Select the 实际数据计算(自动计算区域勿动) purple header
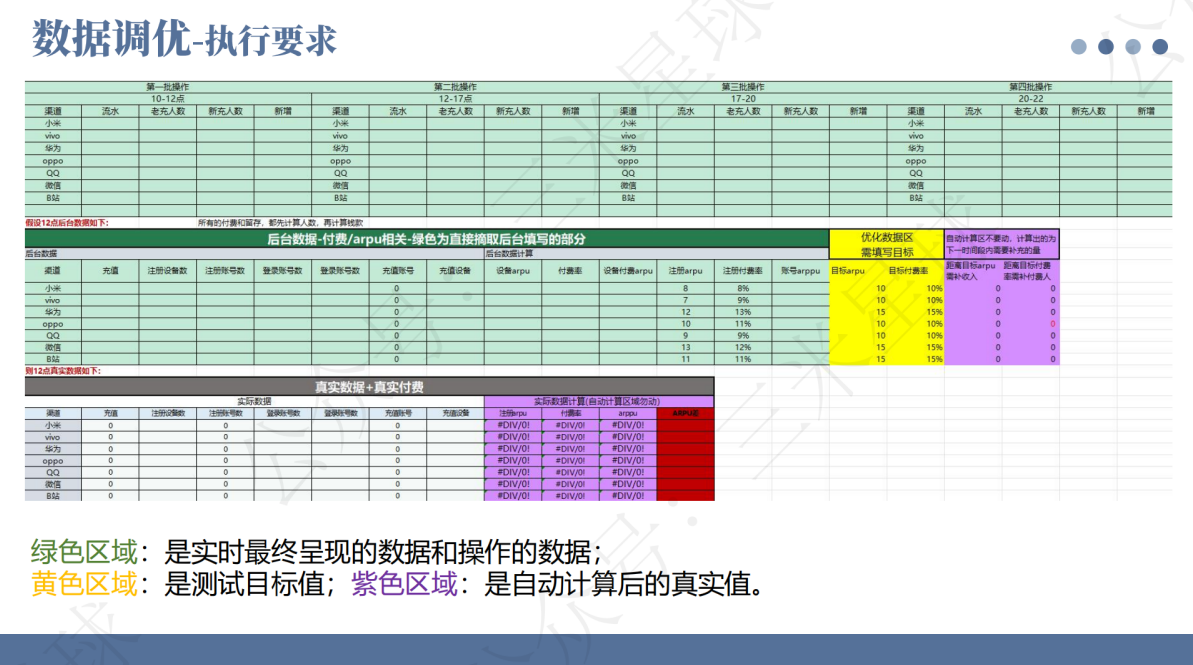 click(599, 401)
